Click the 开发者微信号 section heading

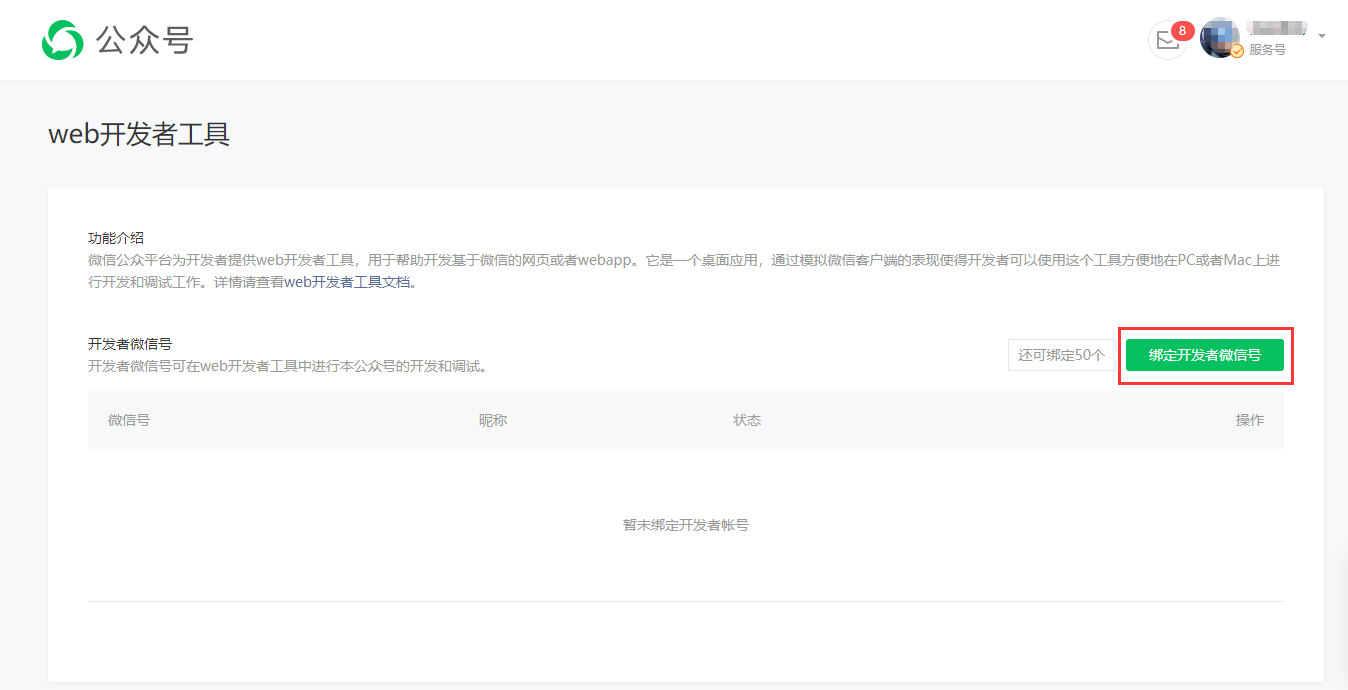coord(130,344)
